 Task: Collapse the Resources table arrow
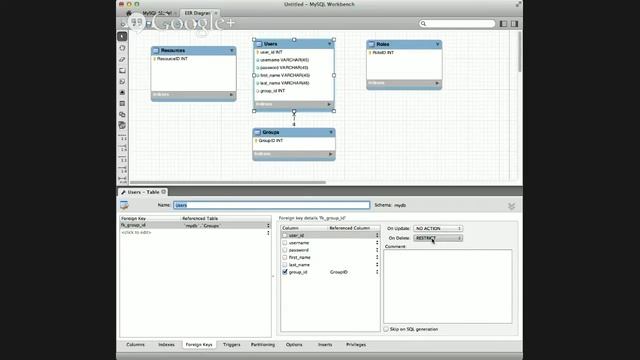pyautogui.click(x=232, y=51)
